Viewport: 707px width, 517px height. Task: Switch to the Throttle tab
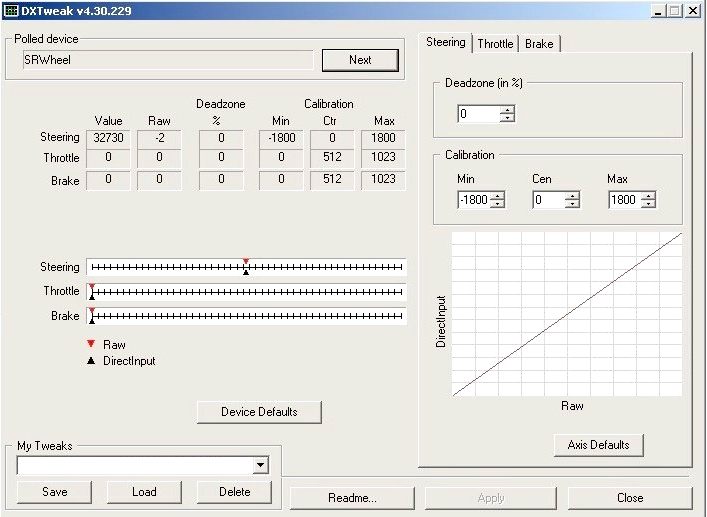(x=495, y=44)
